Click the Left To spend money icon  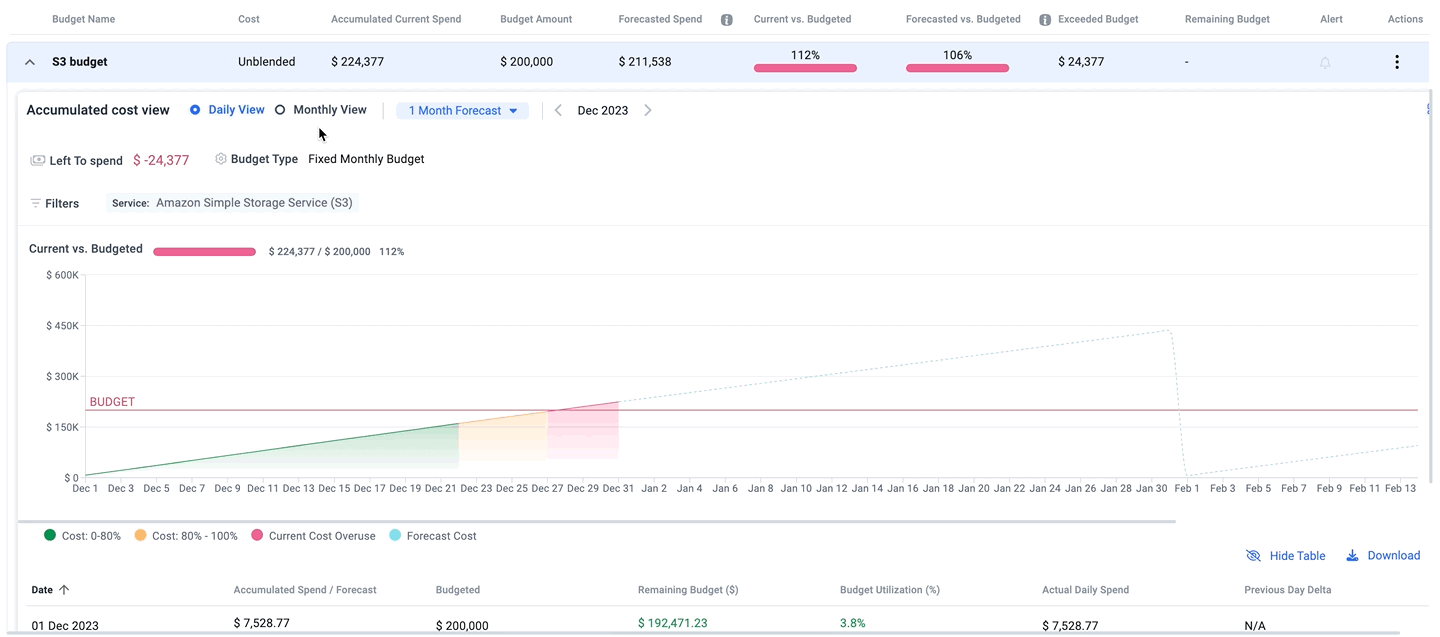coord(38,160)
